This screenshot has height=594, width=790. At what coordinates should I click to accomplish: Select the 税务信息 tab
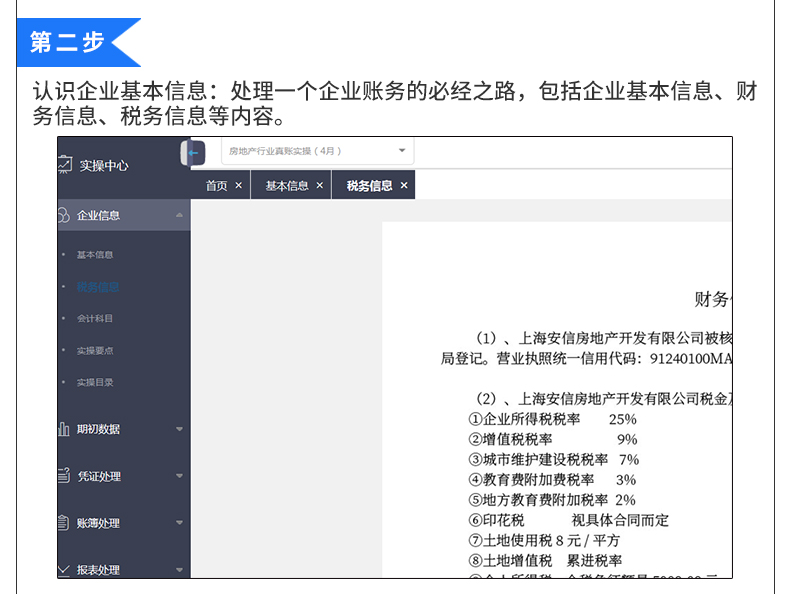click(x=369, y=186)
